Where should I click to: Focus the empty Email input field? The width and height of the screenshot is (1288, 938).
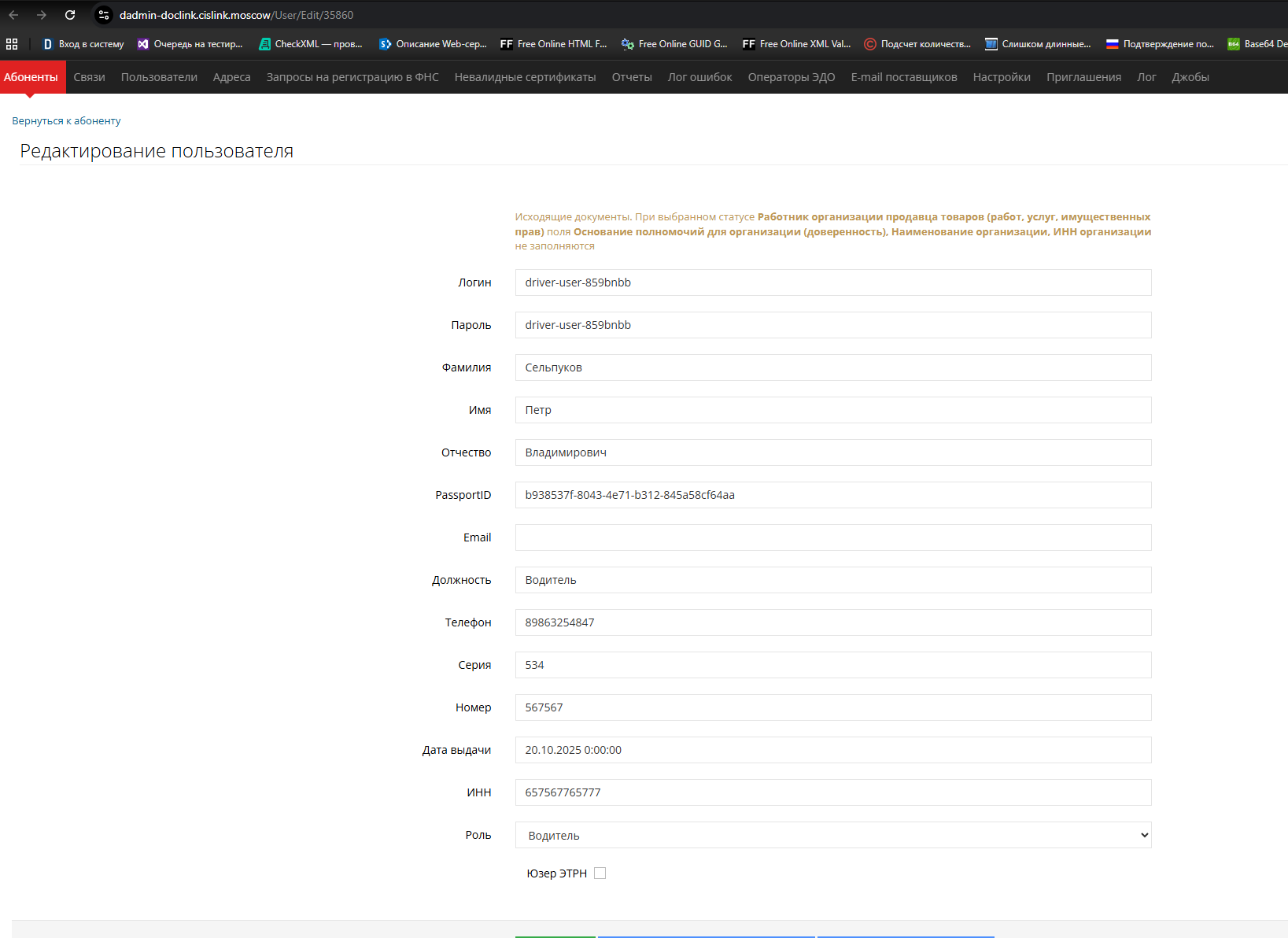pyautogui.click(x=833, y=537)
